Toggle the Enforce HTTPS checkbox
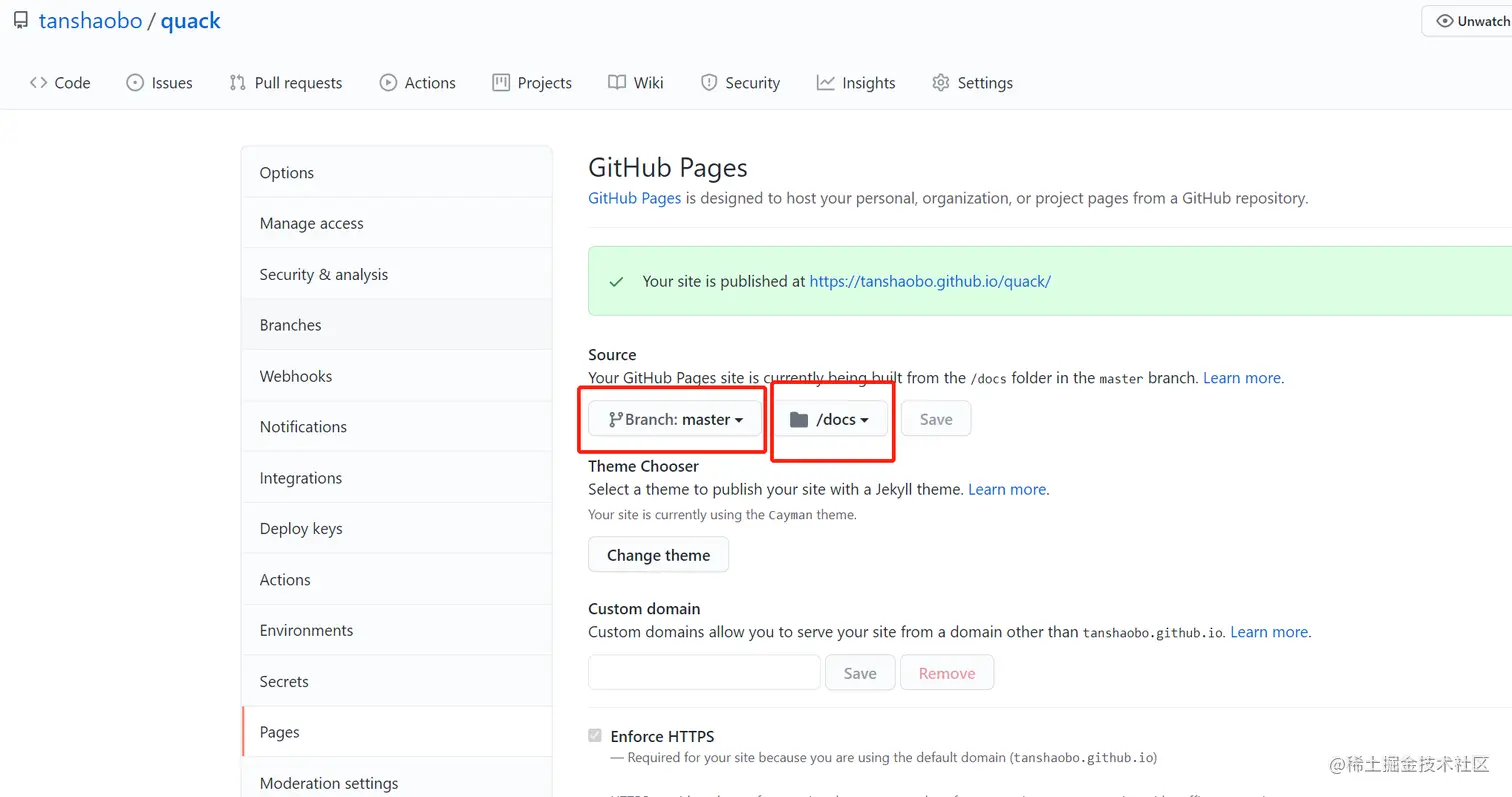This screenshot has height=797, width=1512. [x=595, y=736]
